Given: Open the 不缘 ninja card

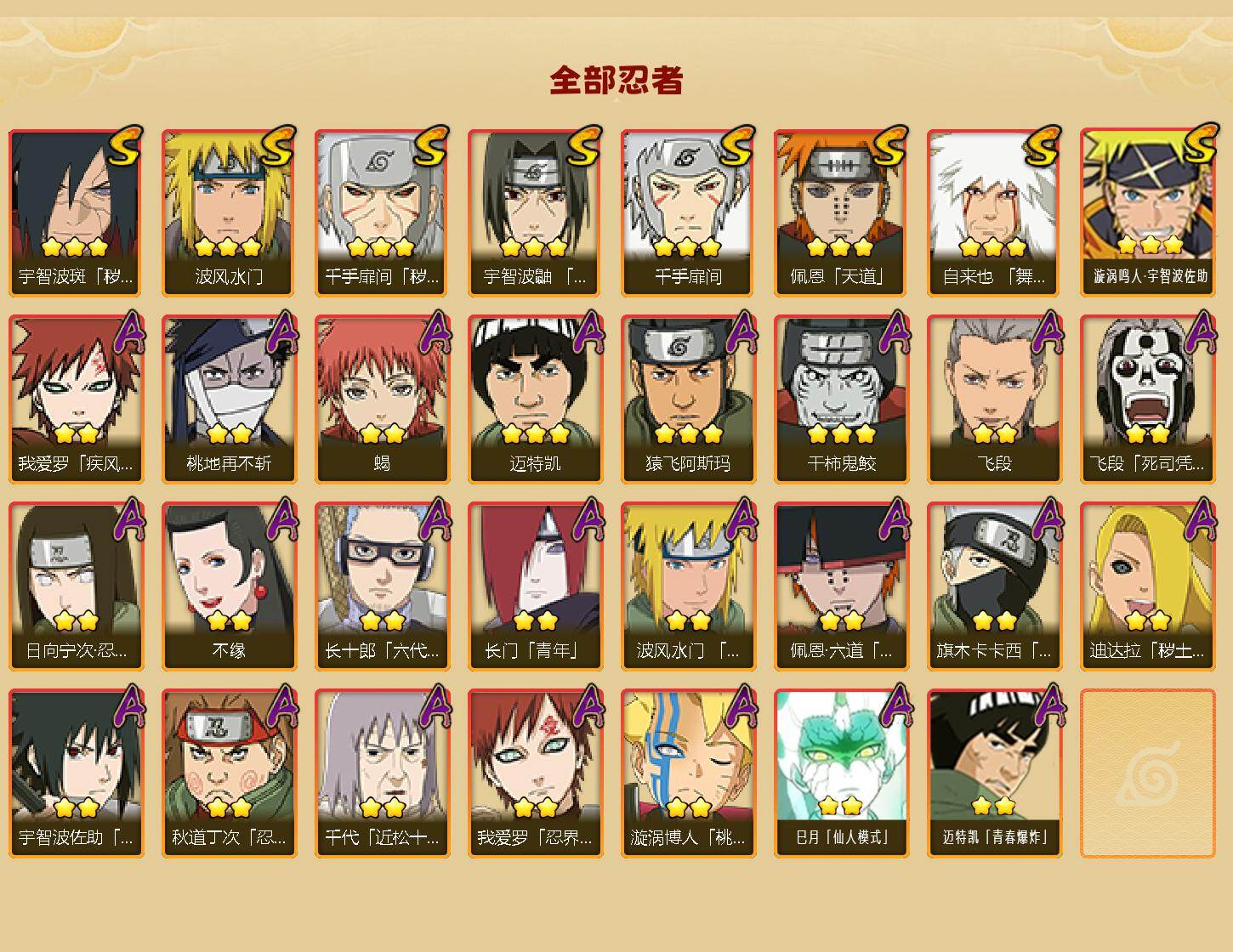Looking at the screenshot, I should (230, 586).
